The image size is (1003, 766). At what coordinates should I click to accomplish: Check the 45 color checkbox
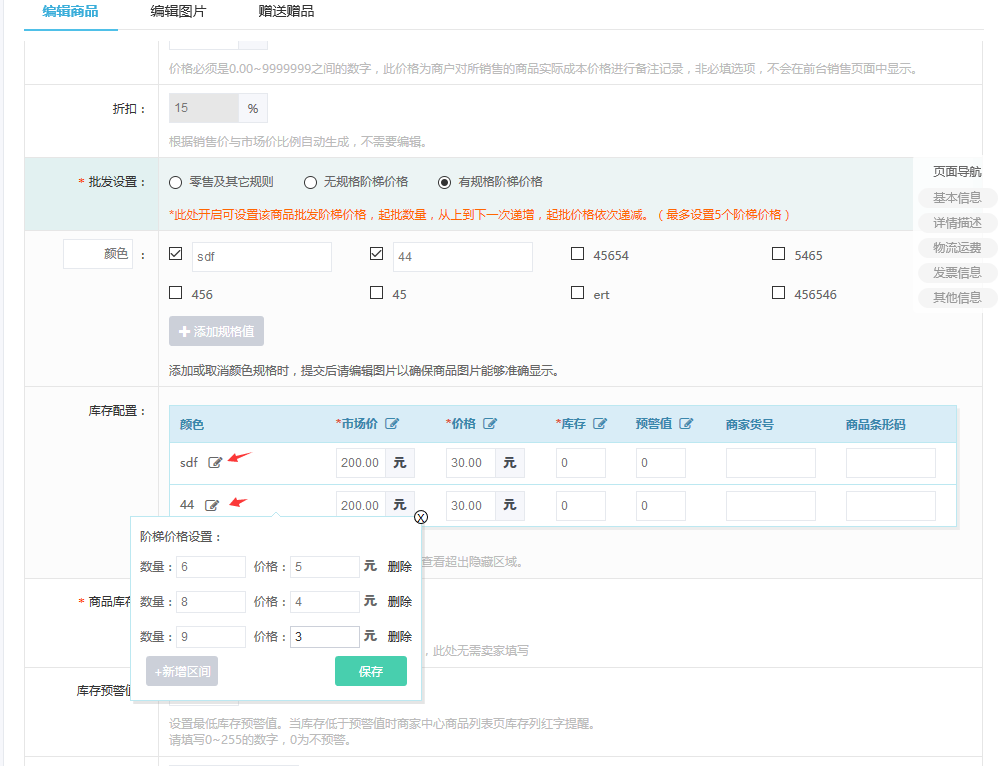click(x=376, y=292)
